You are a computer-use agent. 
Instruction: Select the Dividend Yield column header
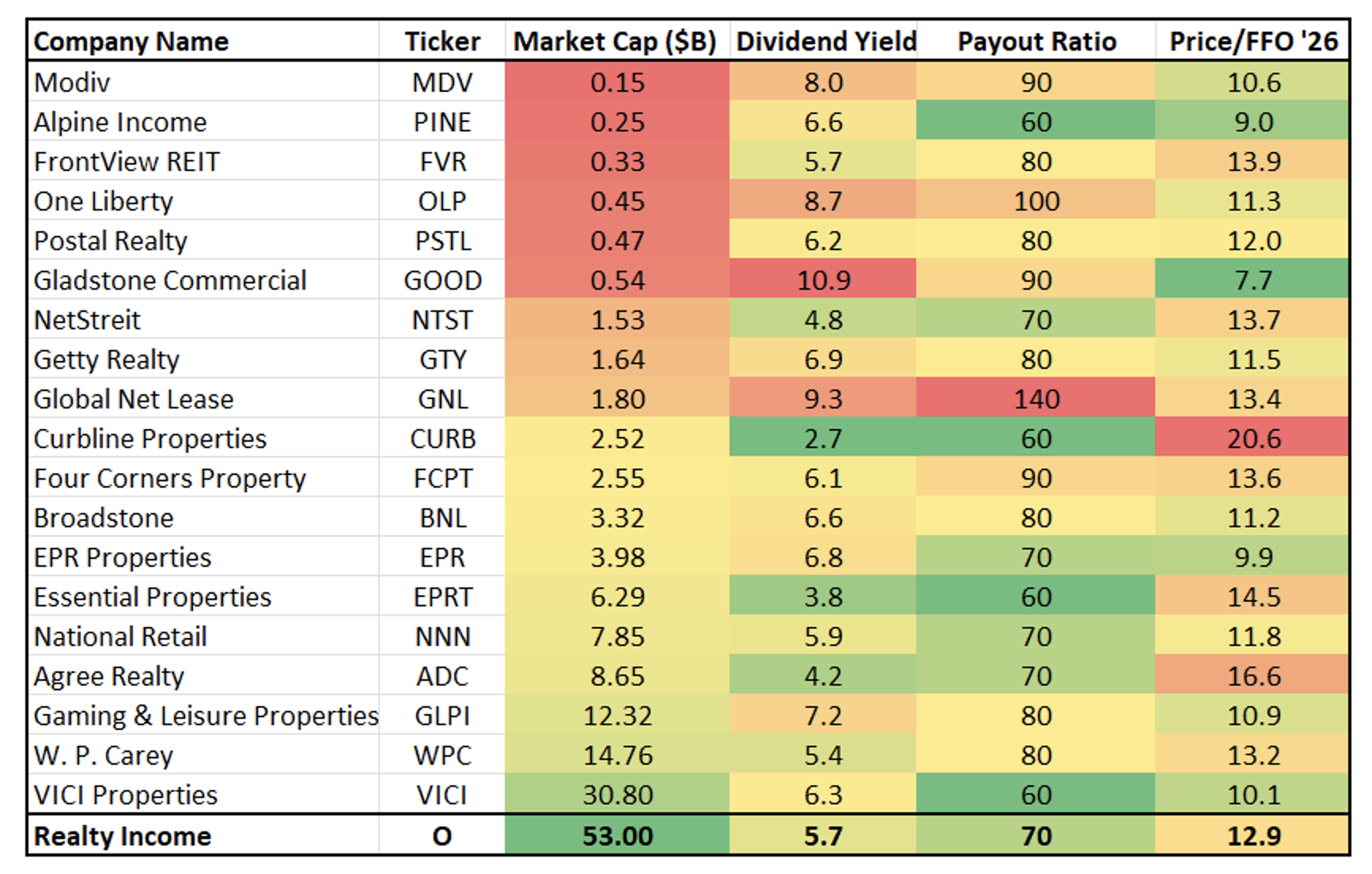pyautogui.click(x=825, y=42)
